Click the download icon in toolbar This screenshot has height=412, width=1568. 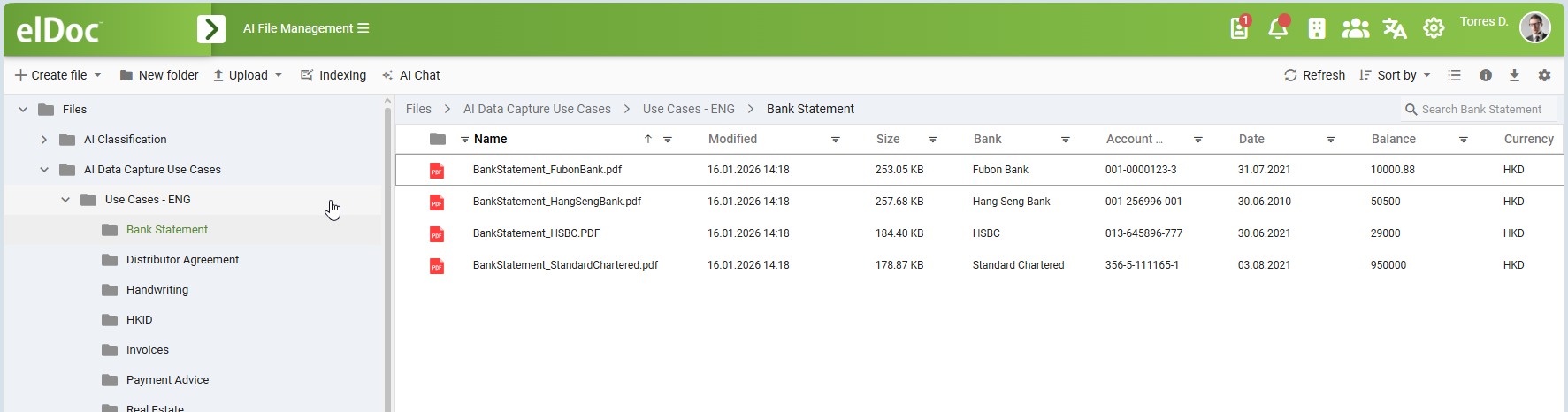pos(1514,75)
